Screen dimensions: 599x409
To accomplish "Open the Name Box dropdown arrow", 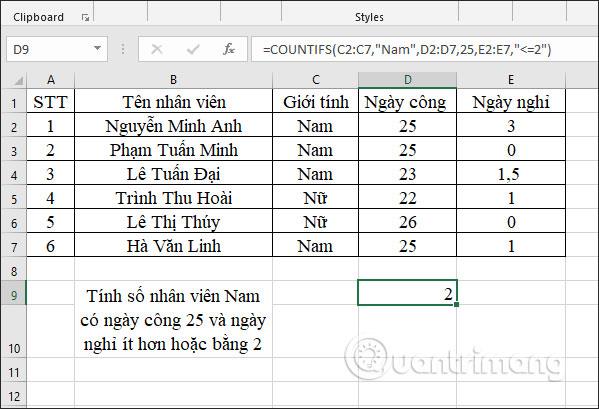I will pos(97,48).
